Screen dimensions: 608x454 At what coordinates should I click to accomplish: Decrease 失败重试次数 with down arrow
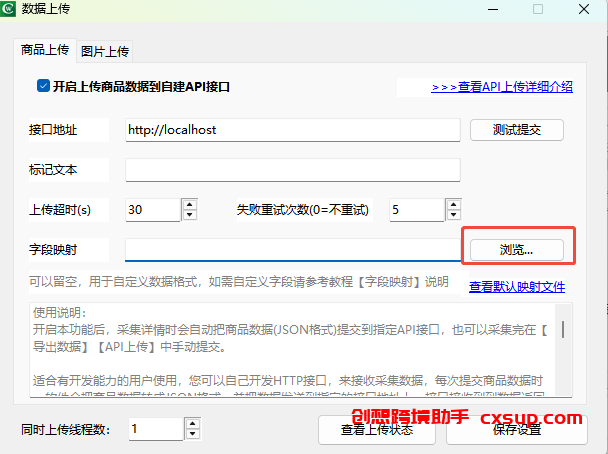click(451, 215)
